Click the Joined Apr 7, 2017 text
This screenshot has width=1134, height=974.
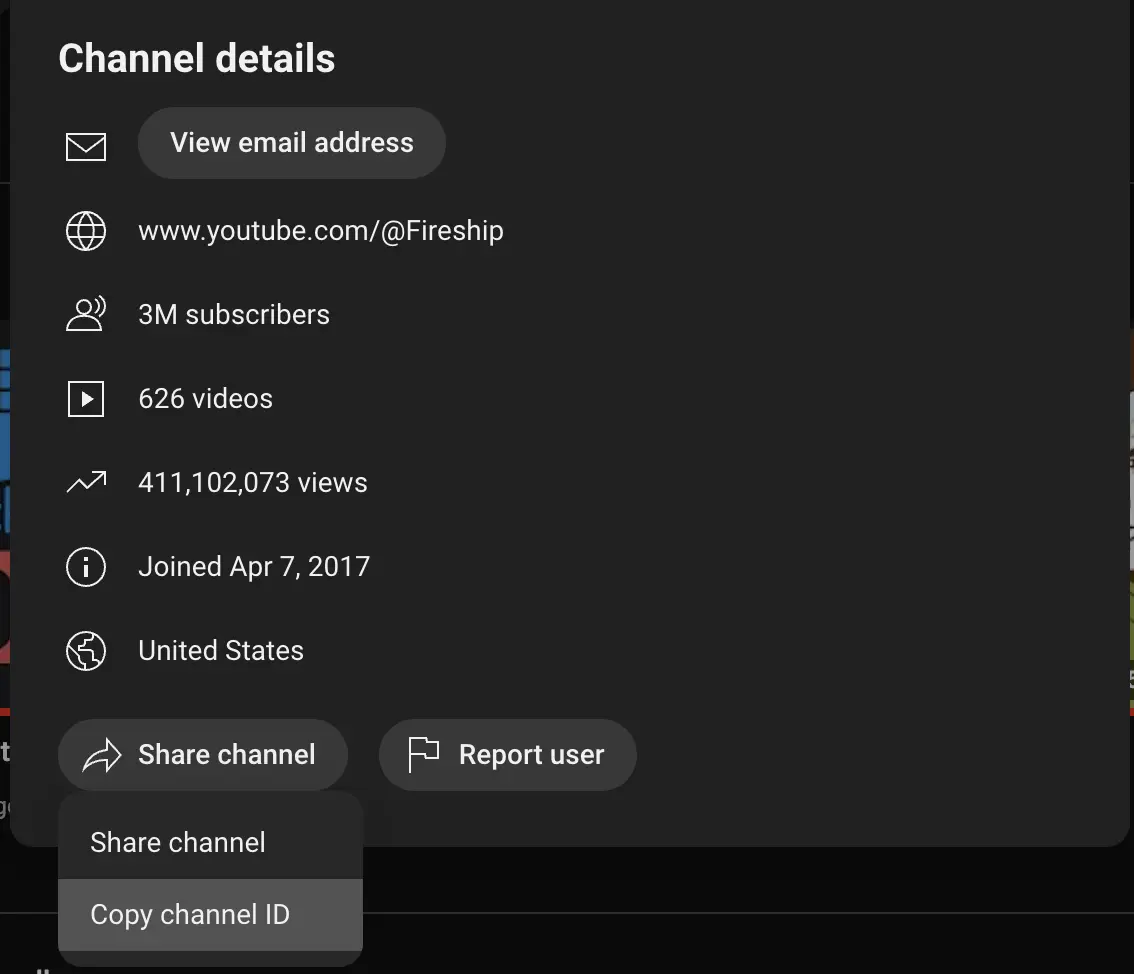click(255, 566)
